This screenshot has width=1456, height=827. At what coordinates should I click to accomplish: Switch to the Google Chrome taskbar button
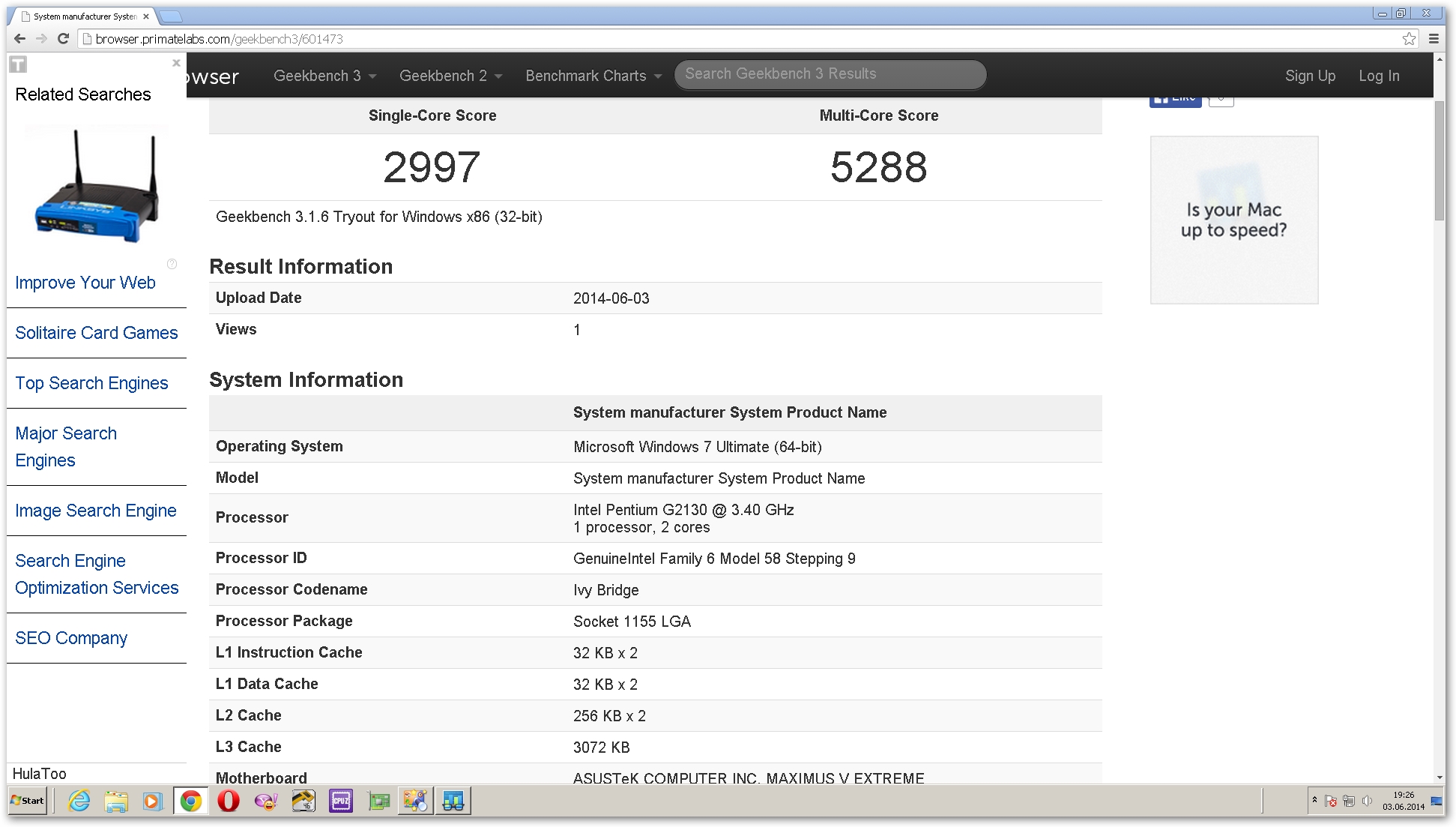(191, 802)
